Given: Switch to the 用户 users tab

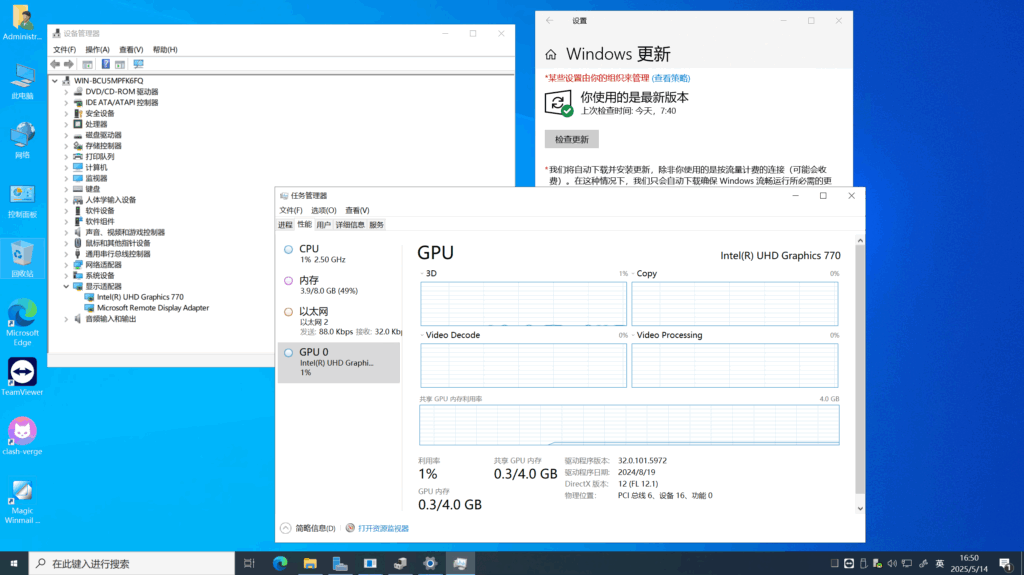Looking at the screenshot, I should point(323,225).
